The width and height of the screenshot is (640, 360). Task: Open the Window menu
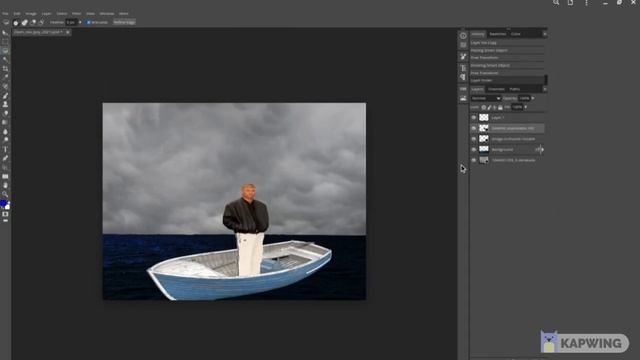coord(107,13)
